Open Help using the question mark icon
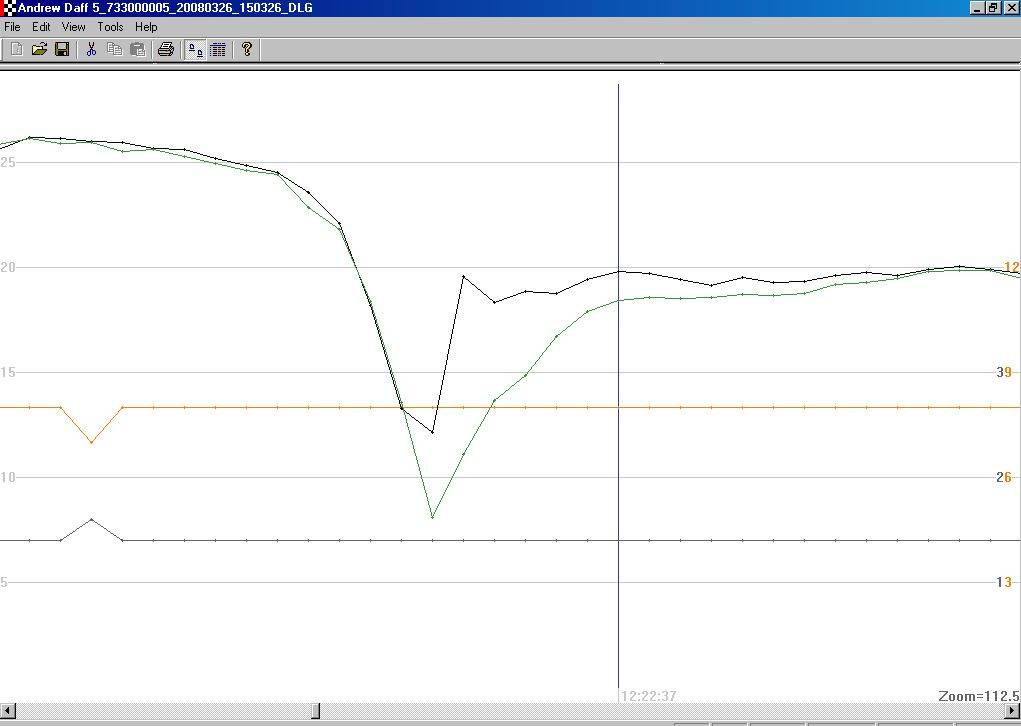The width and height of the screenshot is (1021, 726). pos(246,49)
